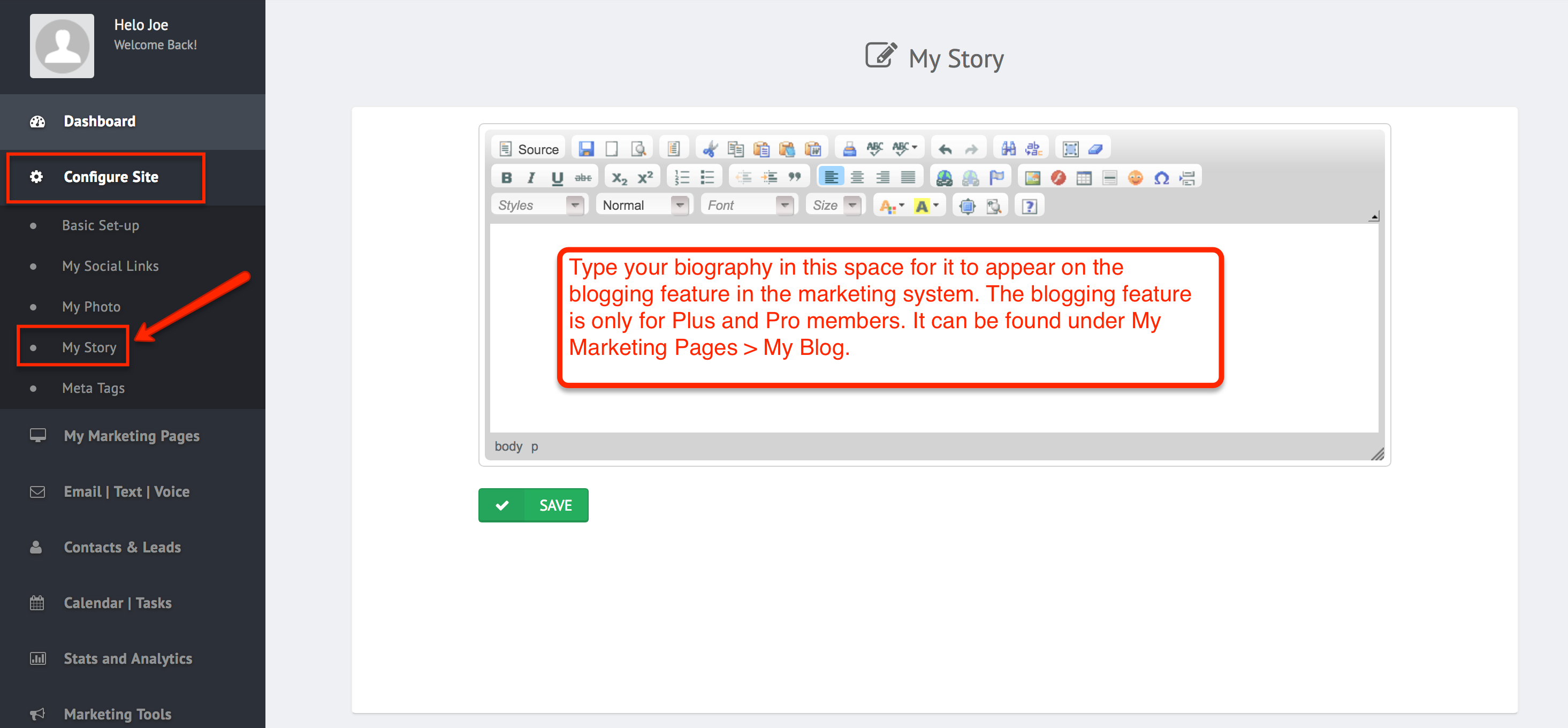Screen dimensions: 1568x728
Task: Open My Marketing Pages menu
Action: 132,436
